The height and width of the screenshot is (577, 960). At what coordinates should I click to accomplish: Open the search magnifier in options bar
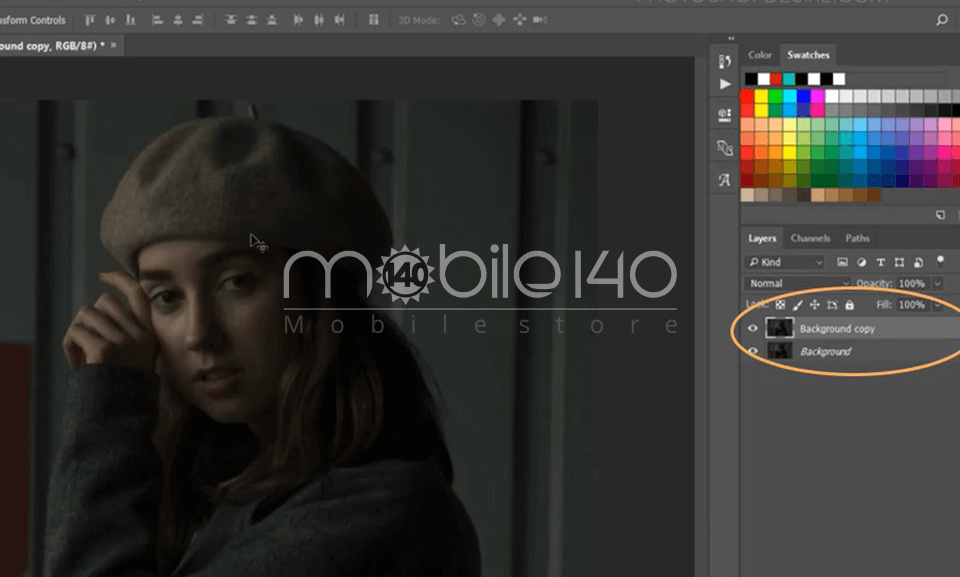[x=942, y=20]
